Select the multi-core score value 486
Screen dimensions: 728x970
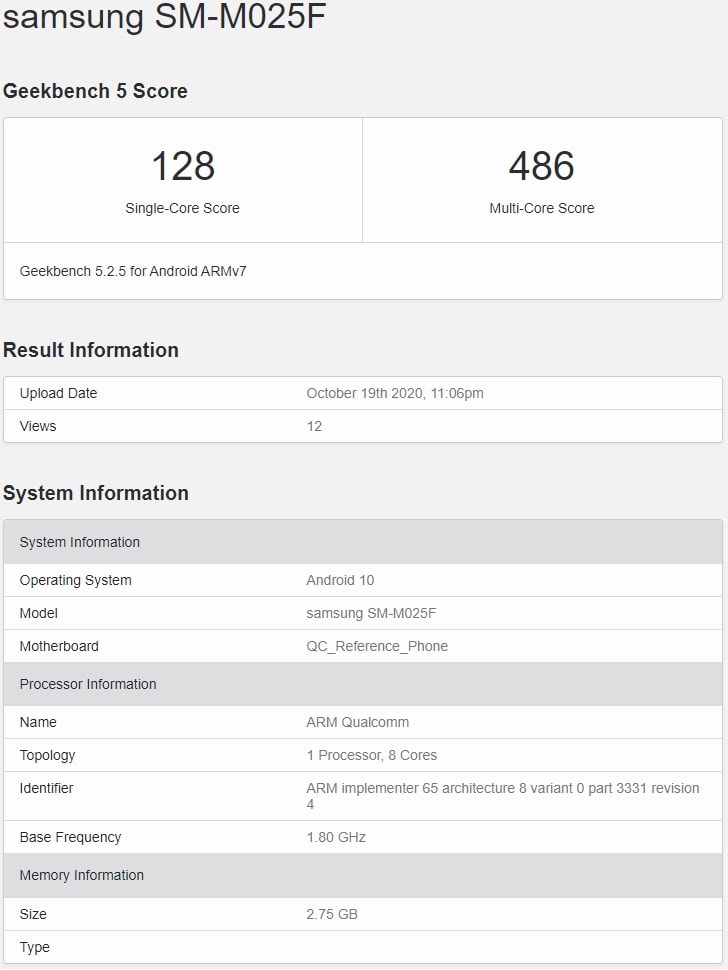pos(542,166)
